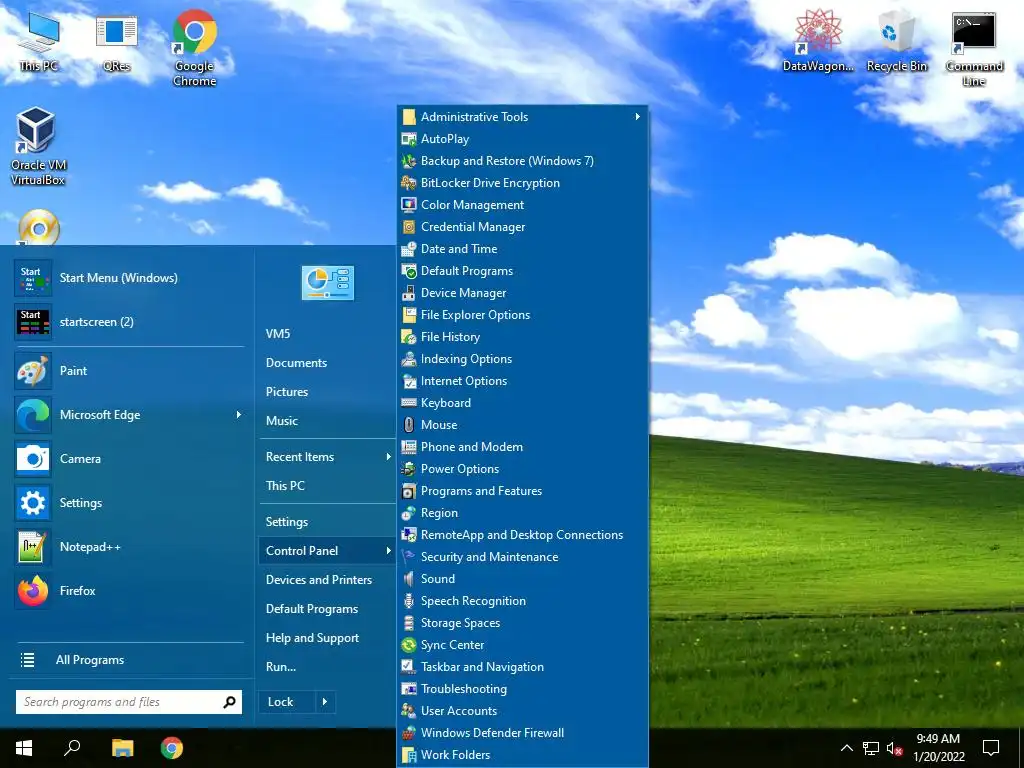Open File Explorer Options

522,315
